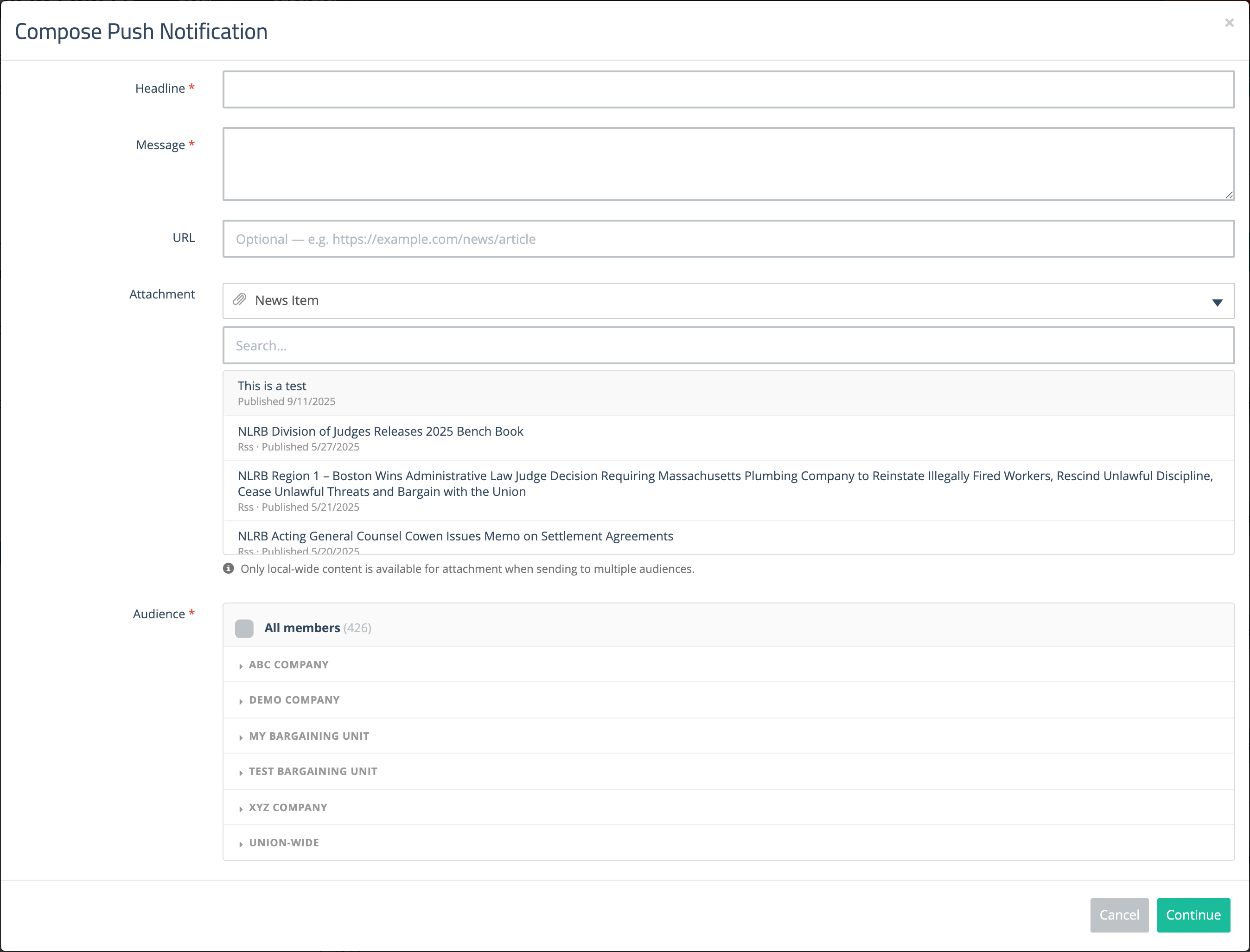Expand TEST BARGAINING UNIT group

(x=728, y=772)
